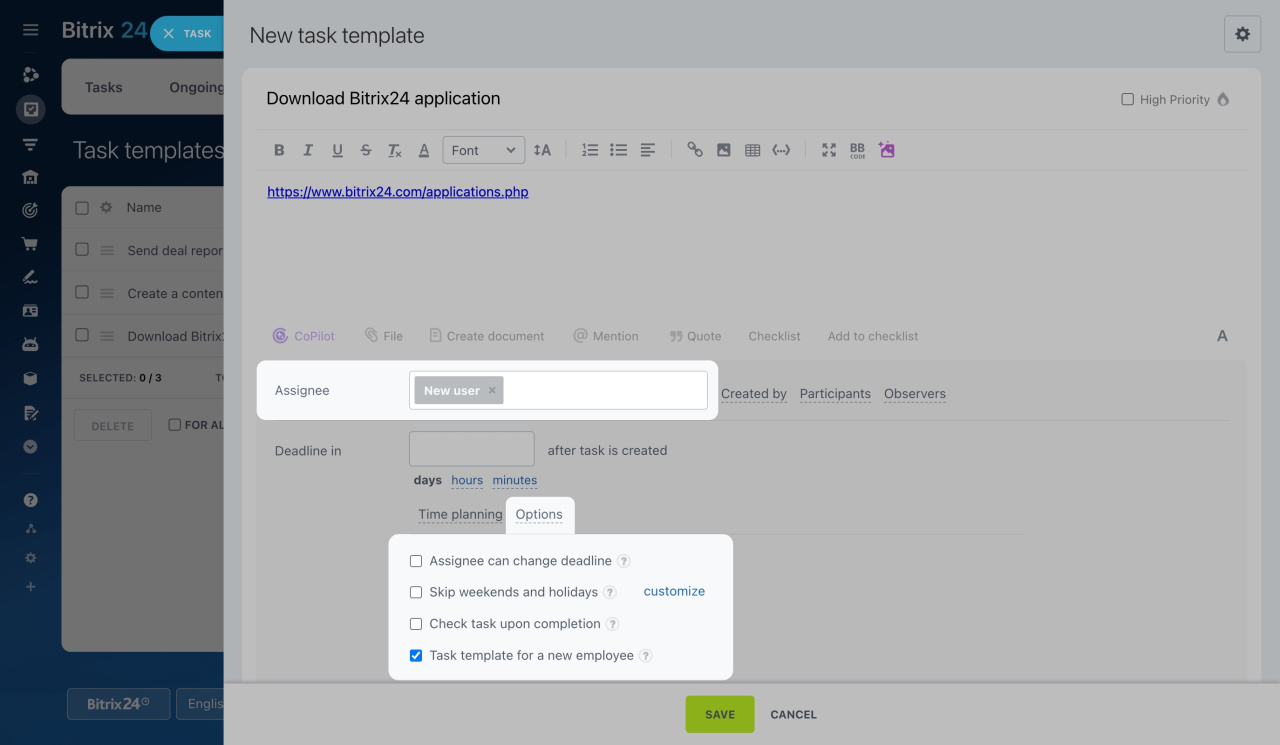
Task: Open Observers field link
Action: click(915, 394)
